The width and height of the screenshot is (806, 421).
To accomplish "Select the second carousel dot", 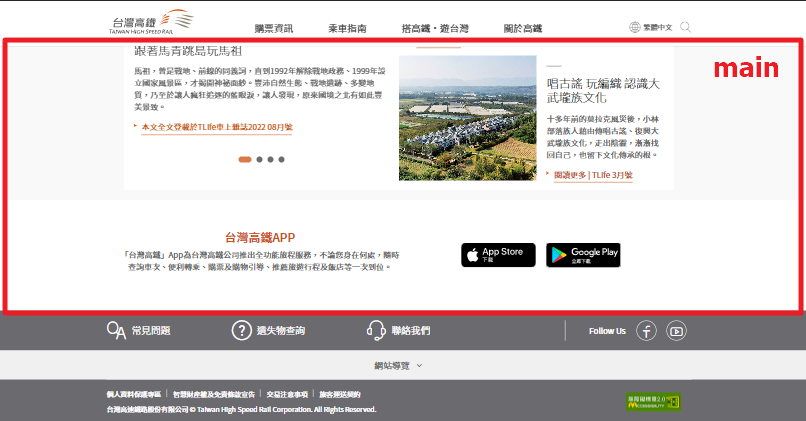I will tap(260, 159).
